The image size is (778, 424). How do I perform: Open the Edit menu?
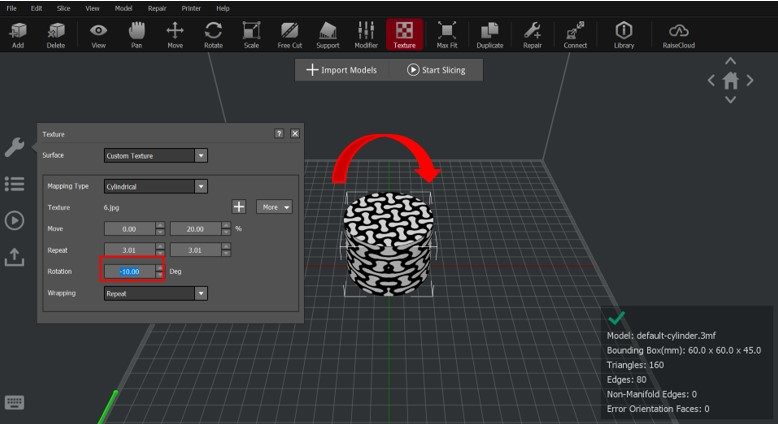(36, 8)
